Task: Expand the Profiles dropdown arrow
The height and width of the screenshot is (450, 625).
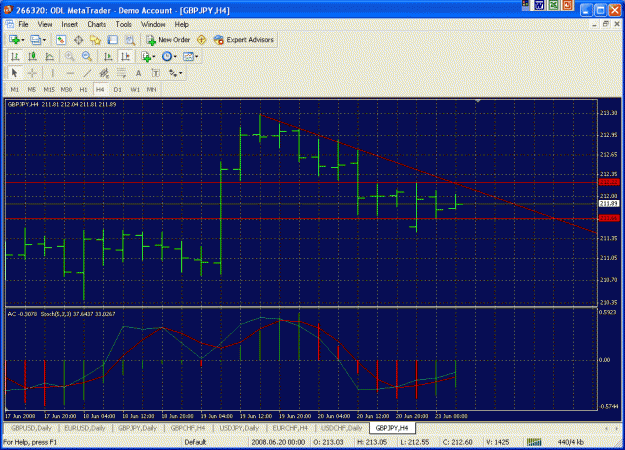Action: (44, 40)
